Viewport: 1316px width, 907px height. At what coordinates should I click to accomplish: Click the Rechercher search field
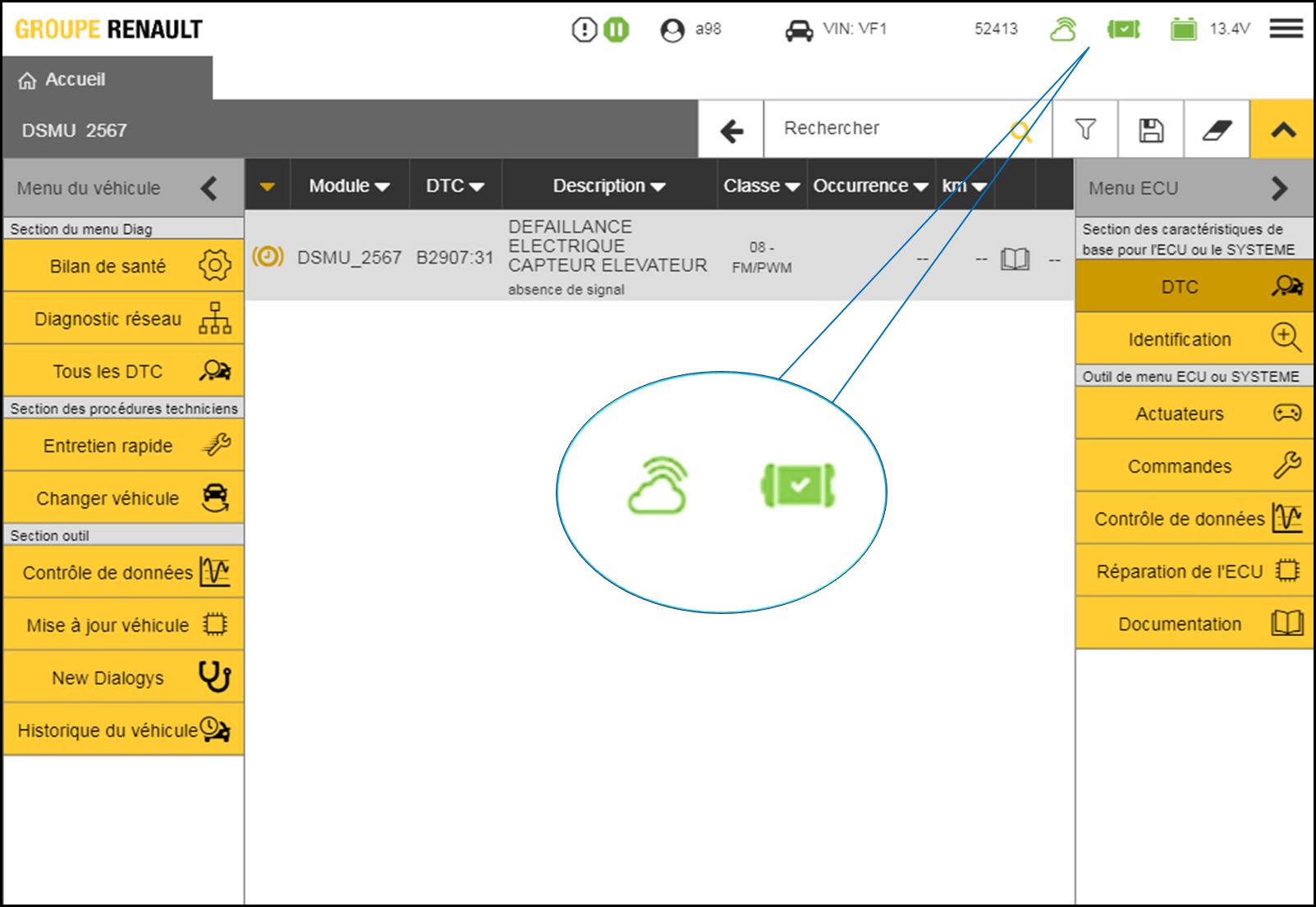[x=887, y=129]
